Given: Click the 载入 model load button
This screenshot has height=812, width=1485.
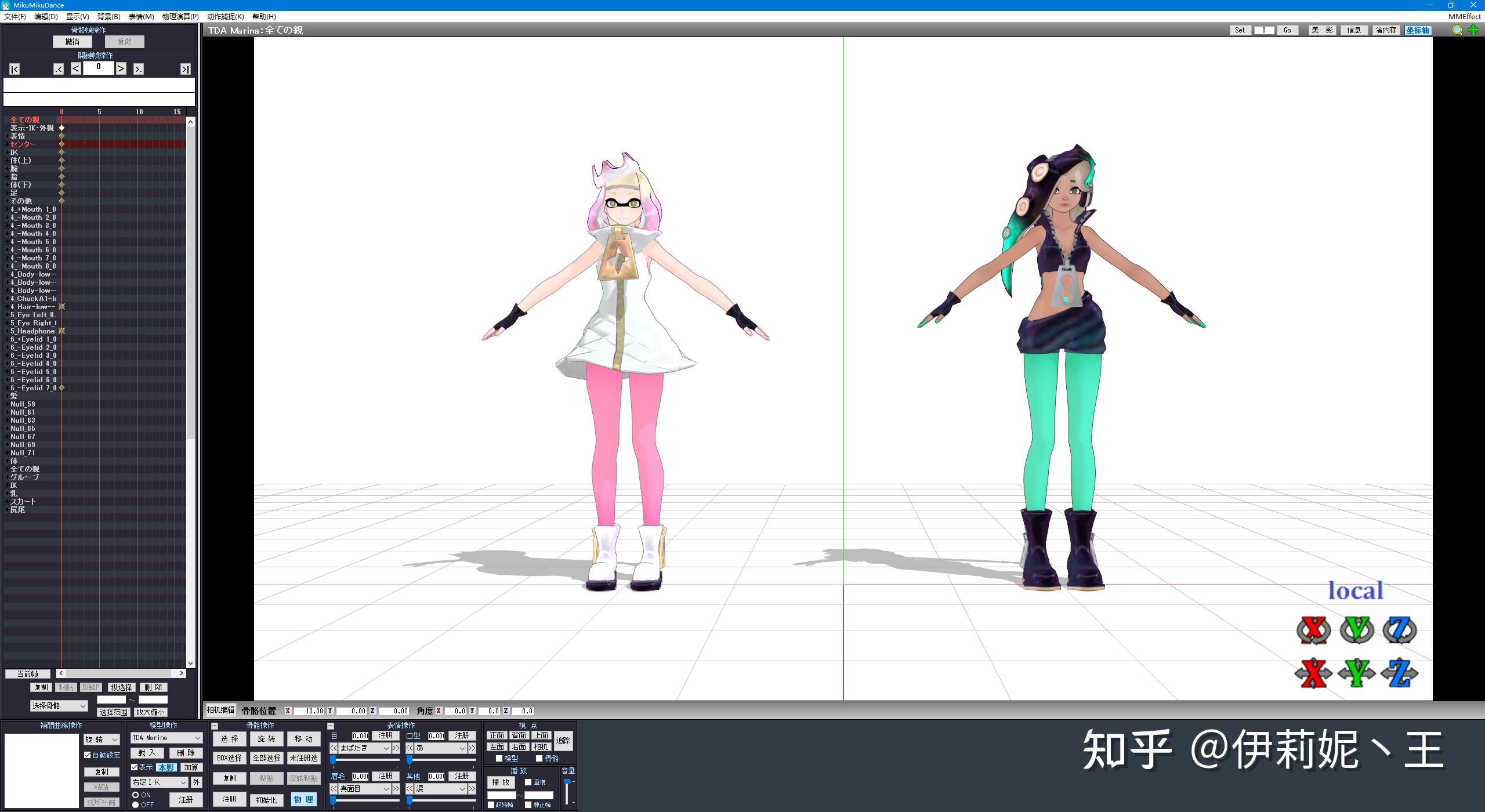Looking at the screenshot, I should click(147, 753).
